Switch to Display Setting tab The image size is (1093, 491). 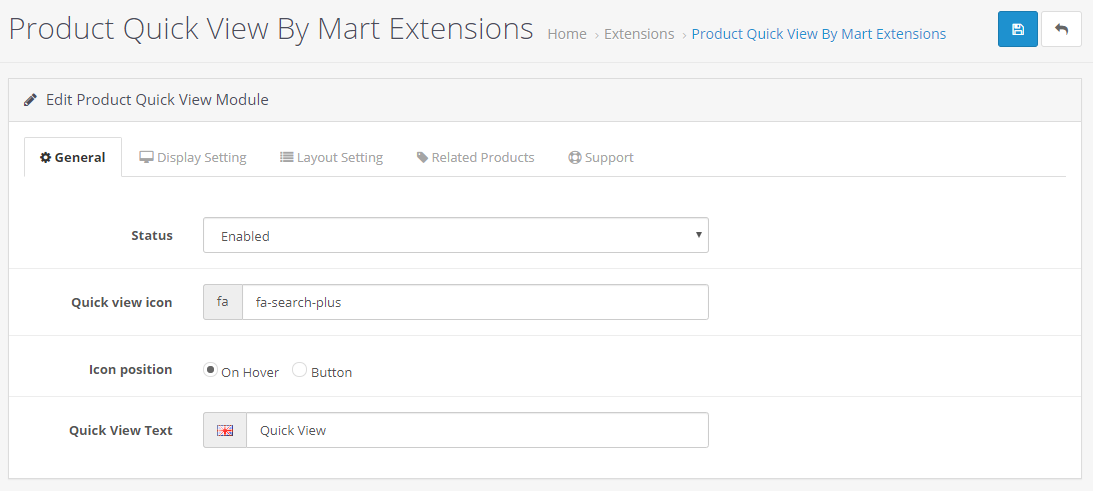click(200, 157)
